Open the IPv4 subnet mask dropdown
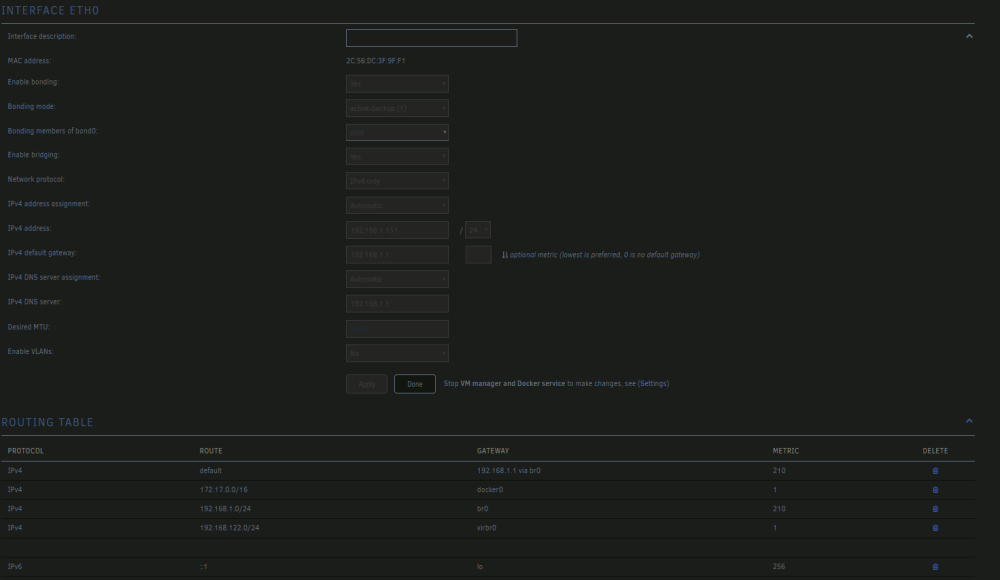 [x=478, y=230]
